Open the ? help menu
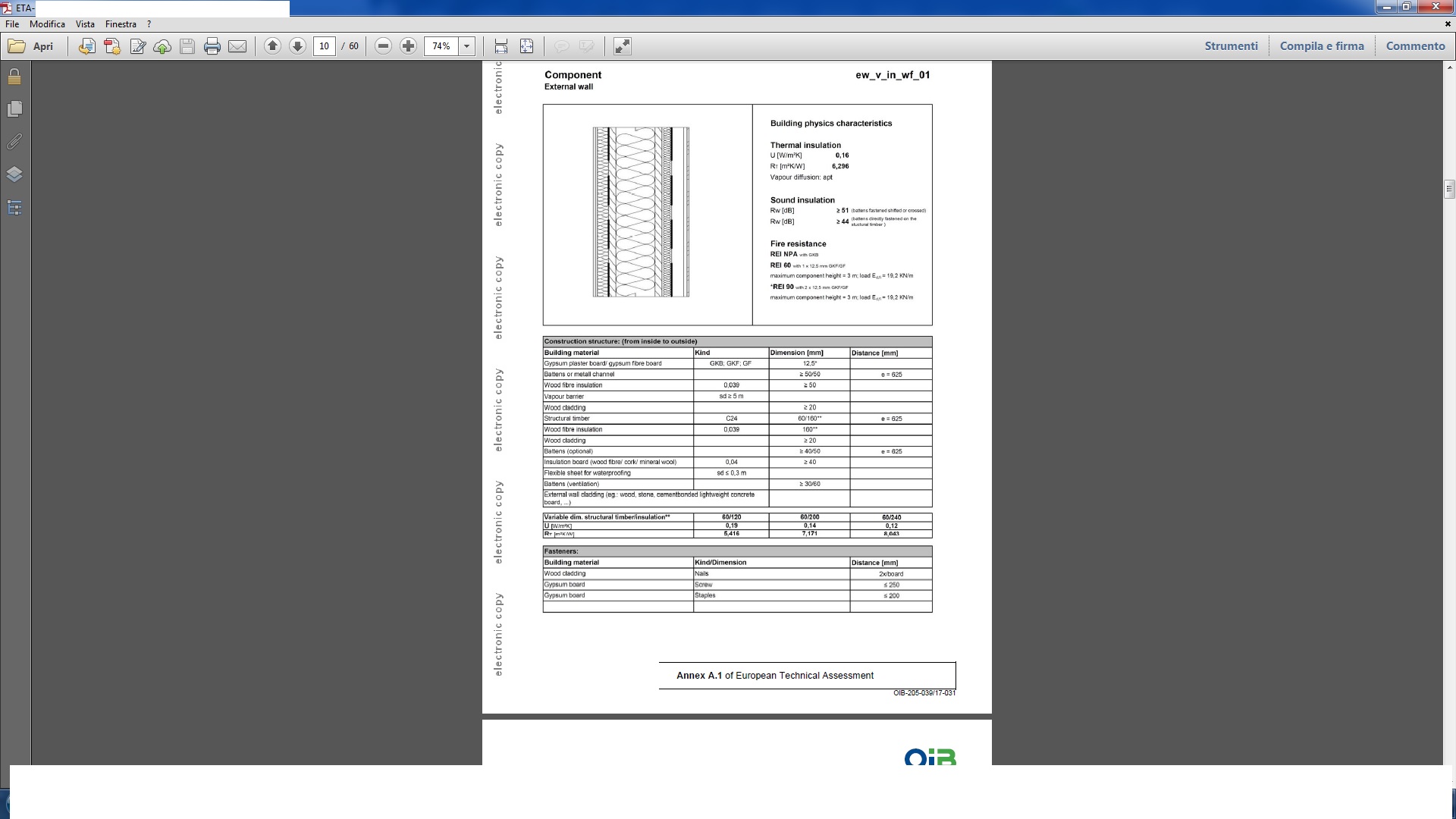This screenshot has width=1456, height=819. point(149,24)
